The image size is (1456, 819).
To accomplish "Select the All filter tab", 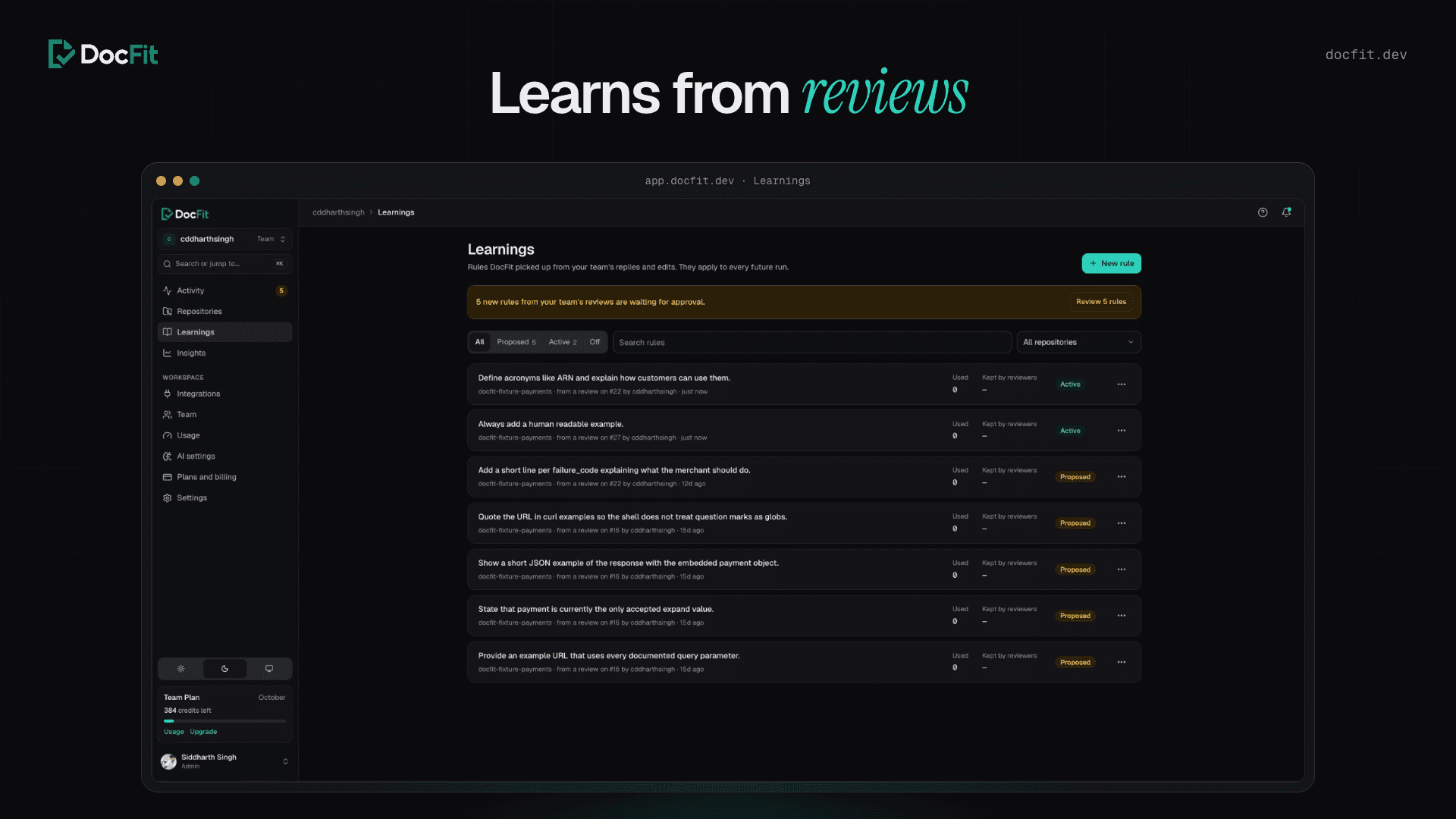I will 479,342.
